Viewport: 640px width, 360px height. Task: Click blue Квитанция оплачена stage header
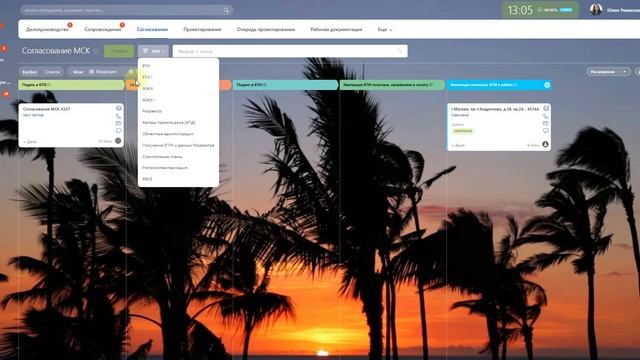pos(499,85)
